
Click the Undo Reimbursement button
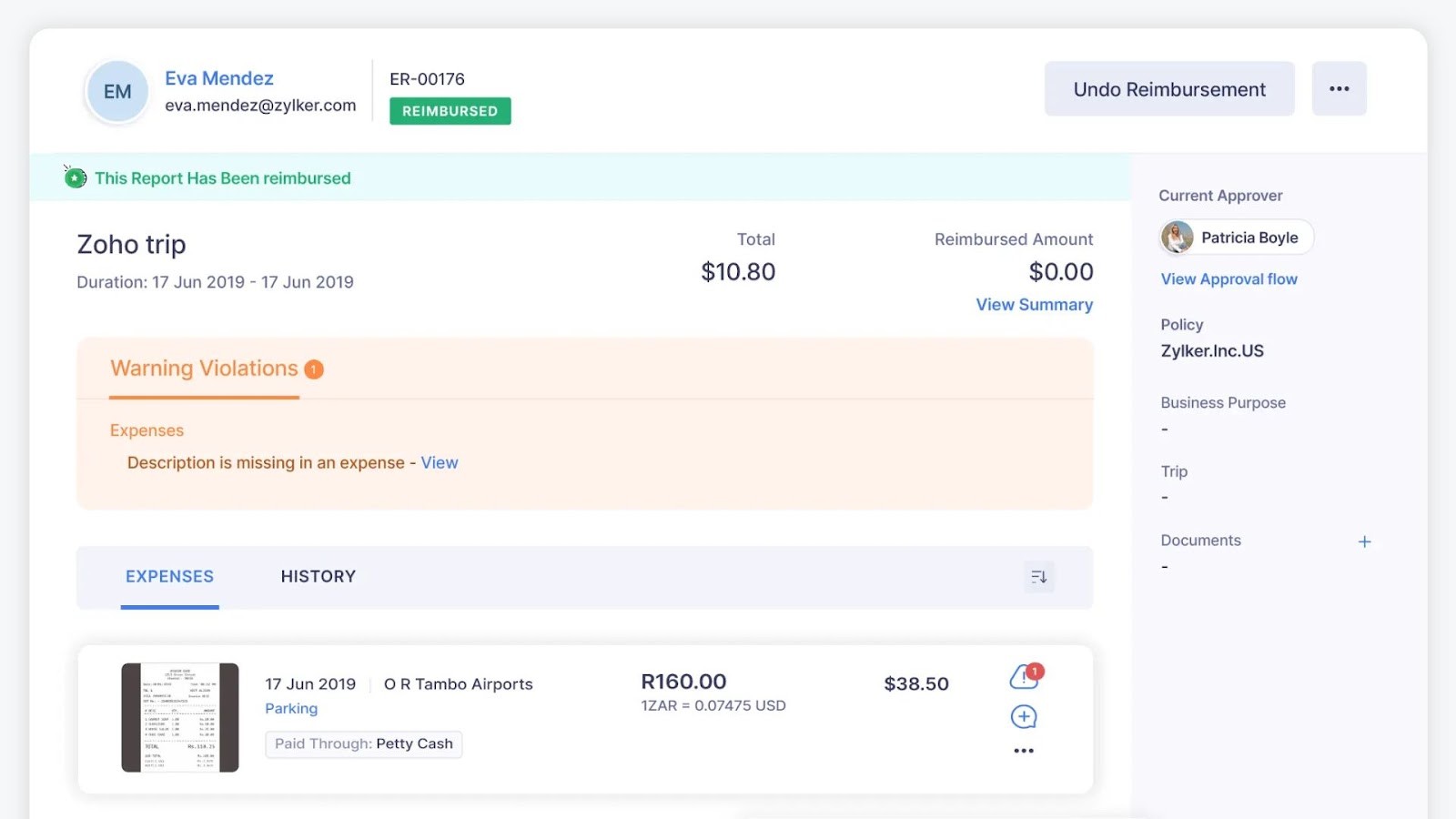coord(1168,88)
